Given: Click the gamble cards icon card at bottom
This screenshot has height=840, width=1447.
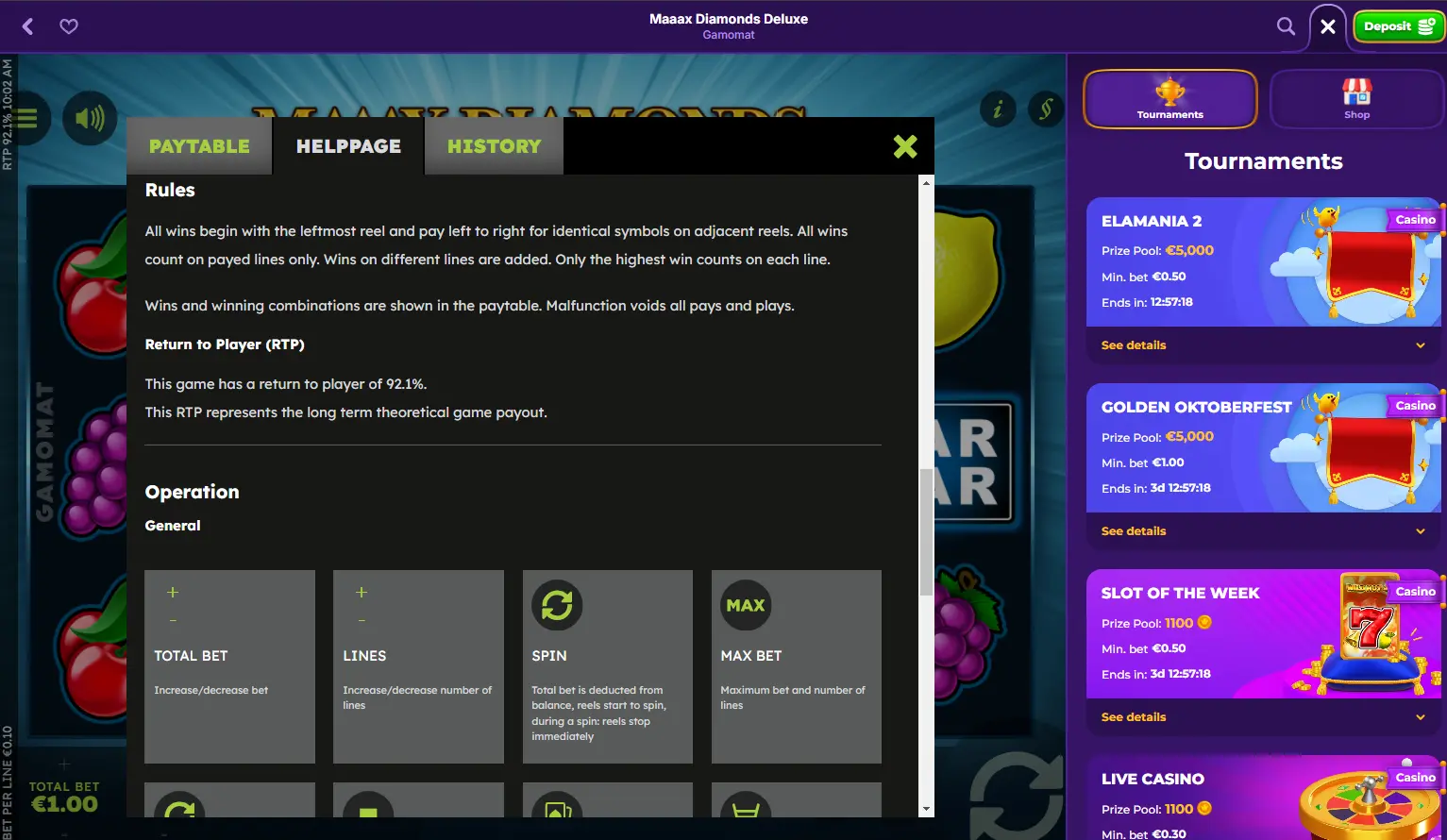Looking at the screenshot, I should [608, 799].
